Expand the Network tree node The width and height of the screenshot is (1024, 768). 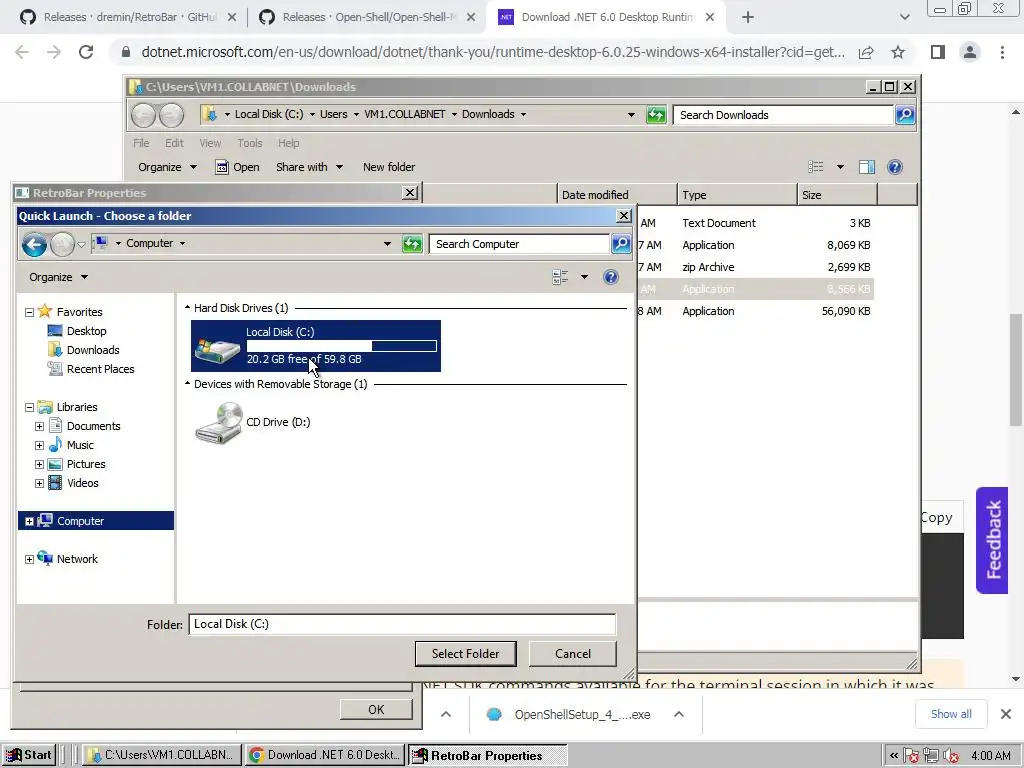pos(29,559)
